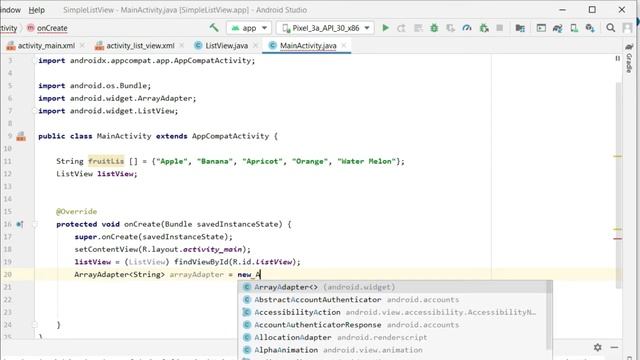This screenshot has width=640, height=360.
Task: Click the user account avatar icon
Action: [627, 28]
